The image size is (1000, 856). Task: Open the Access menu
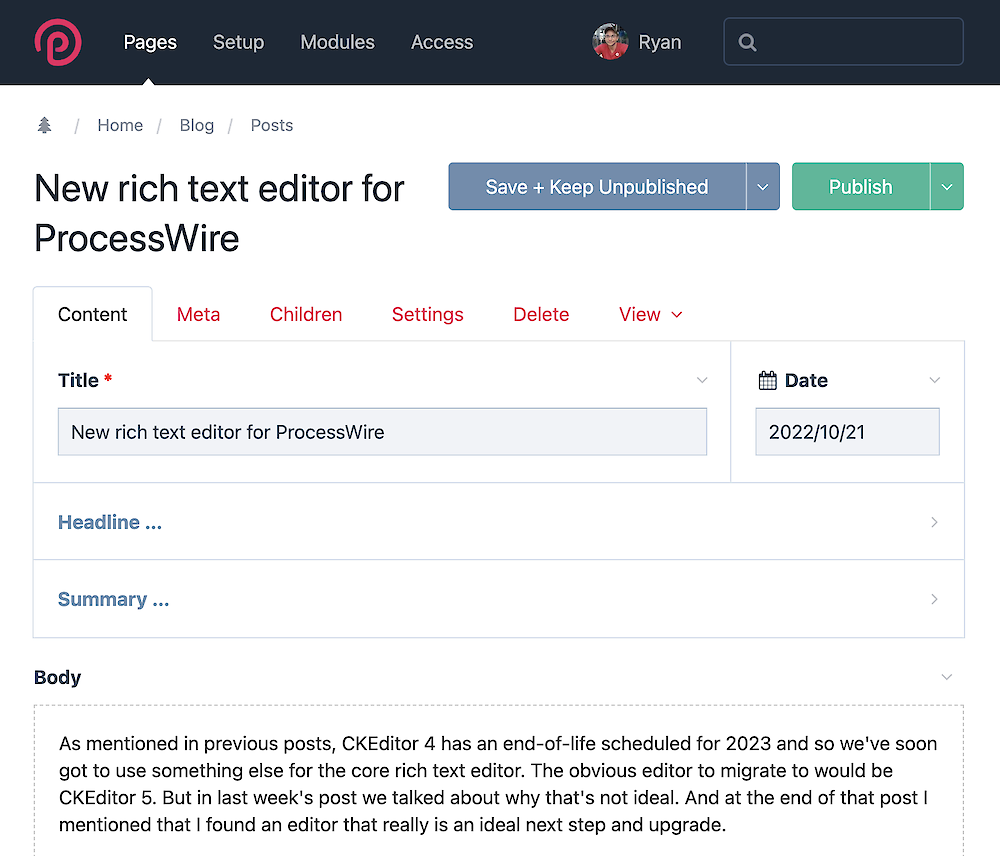coord(442,42)
